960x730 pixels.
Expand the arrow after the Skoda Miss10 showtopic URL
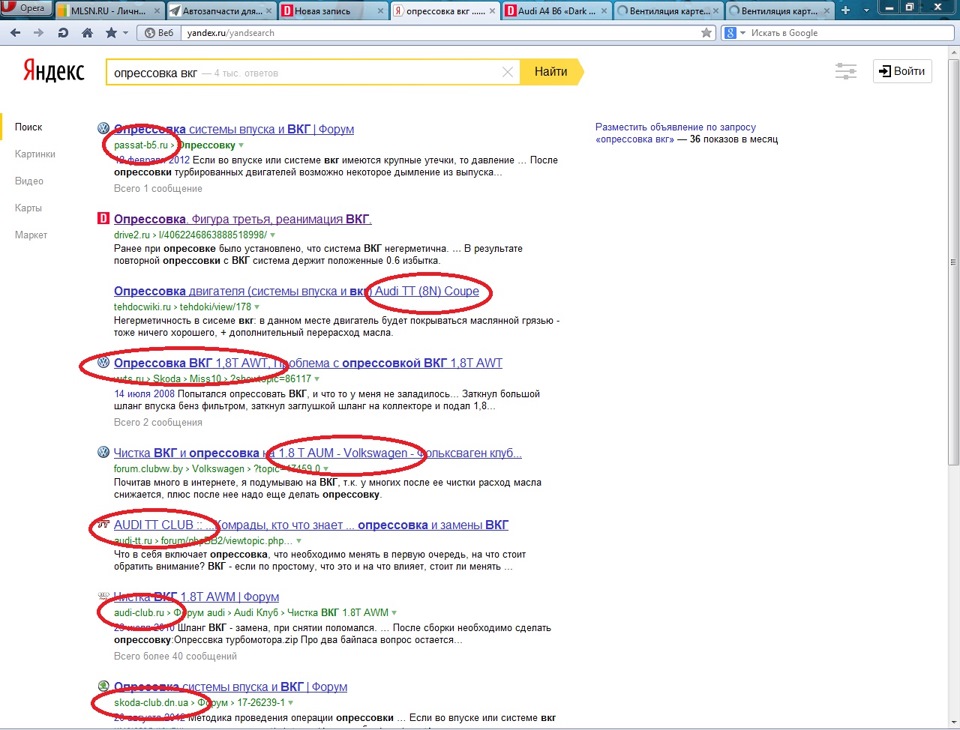[317, 379]
